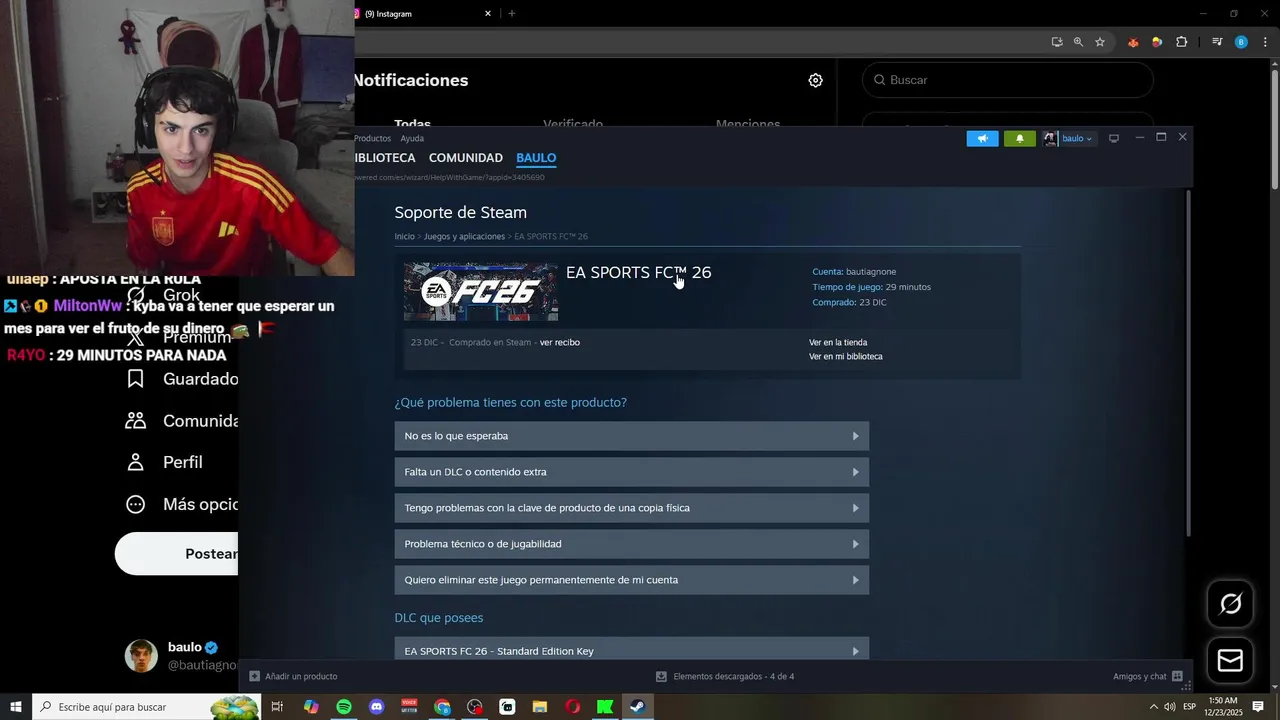1280x720 pixels.
Task: Select 'Problema técnico o de jugabilidad'
Action: [x=632, y=544]
